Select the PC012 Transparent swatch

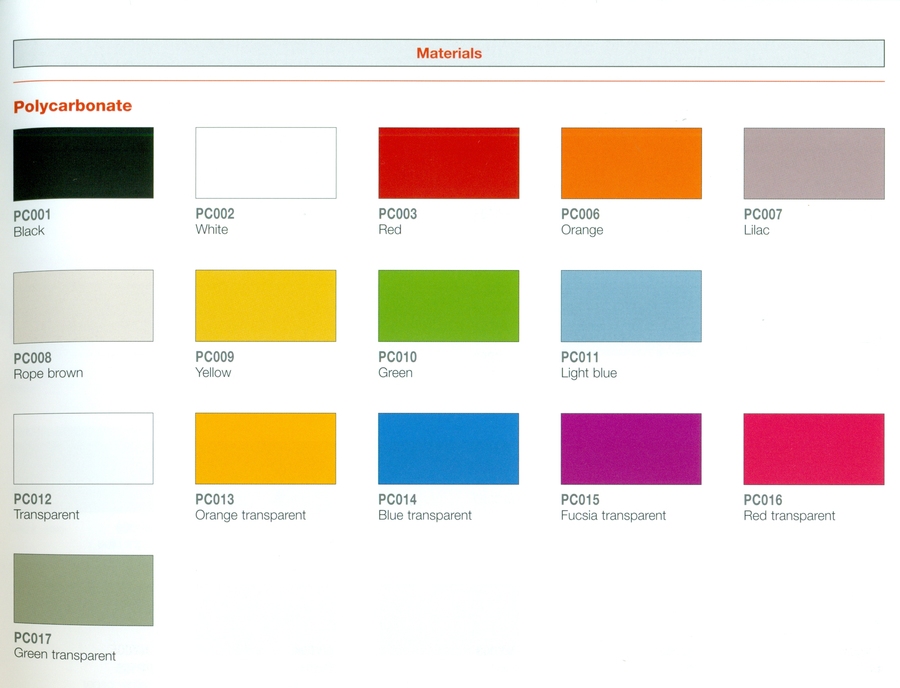click(x=83, y=448)
